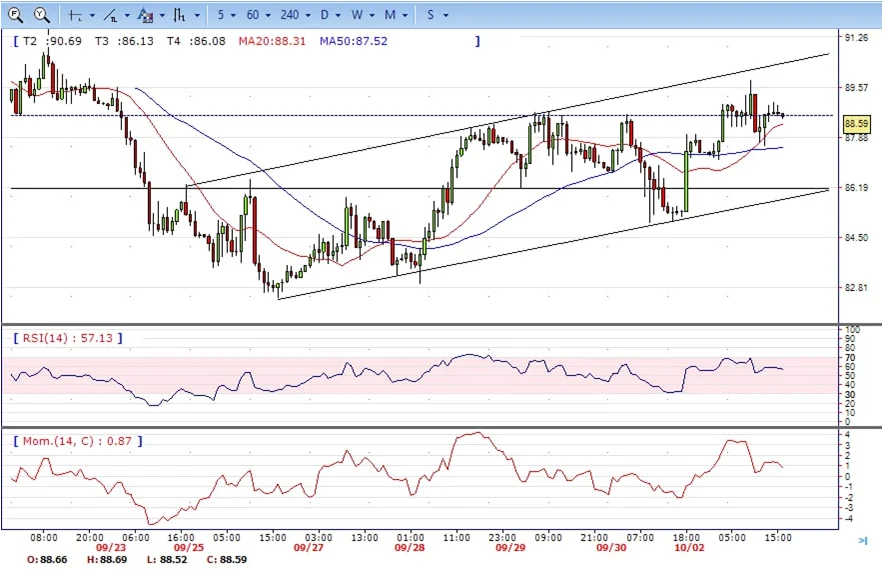The image size is (883, 570).
Task: Switch to the 240-minute timeframe
Action: coord(289,15)
